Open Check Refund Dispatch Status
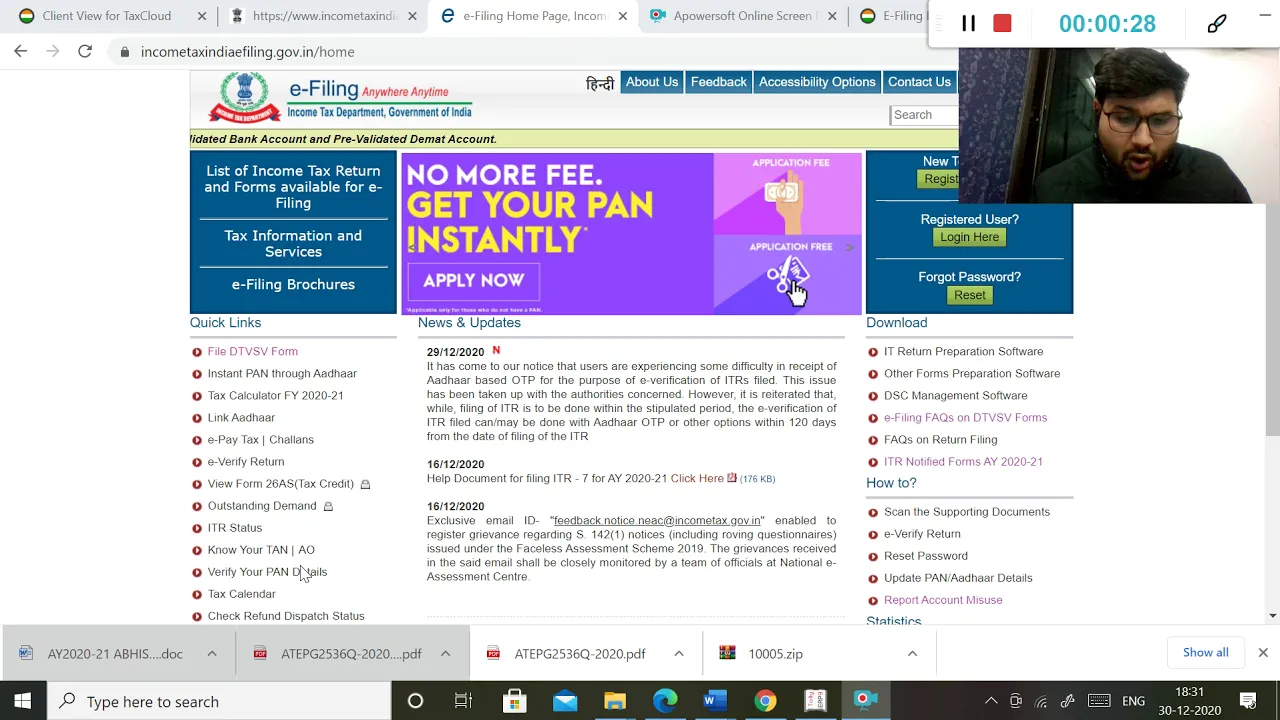This screenshot has height=720, width=1280. click(x=286, y=615)
